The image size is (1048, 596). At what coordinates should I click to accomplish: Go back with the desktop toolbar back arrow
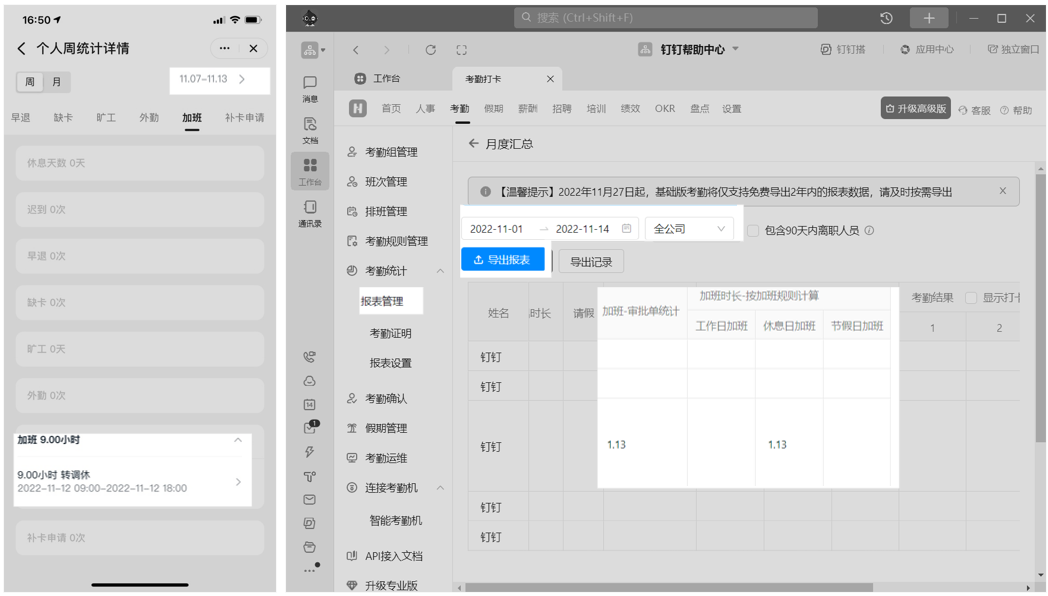pyautogui.click(x=356, y=49)
